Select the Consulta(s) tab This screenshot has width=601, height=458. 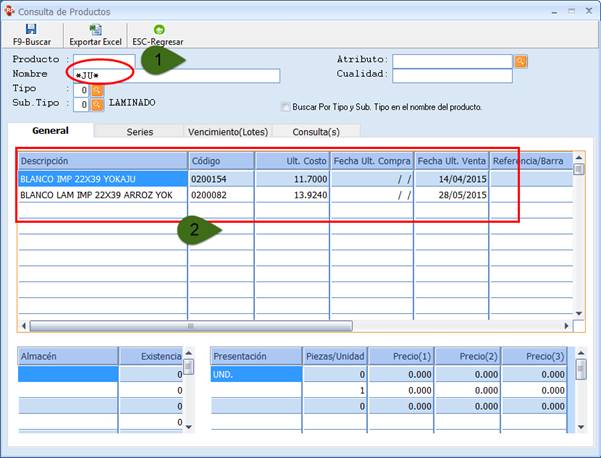tap(311, 131)
